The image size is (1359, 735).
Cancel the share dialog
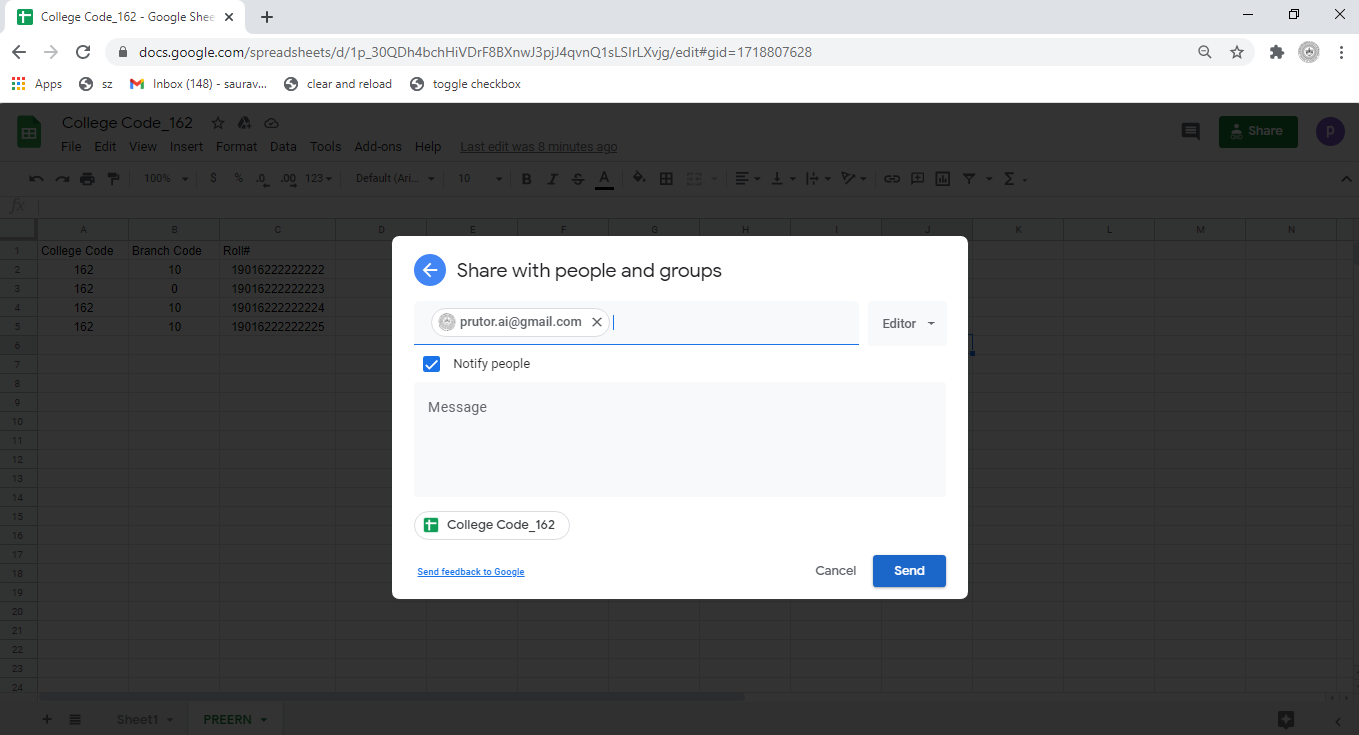835,571
